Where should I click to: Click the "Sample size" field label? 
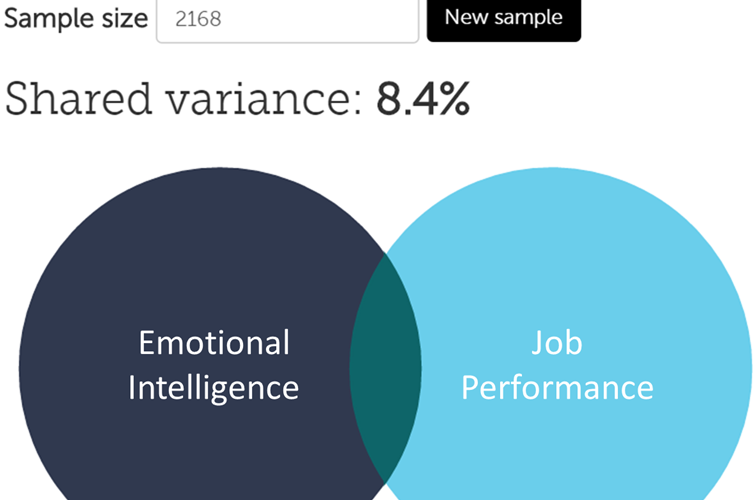coord(76,18)
